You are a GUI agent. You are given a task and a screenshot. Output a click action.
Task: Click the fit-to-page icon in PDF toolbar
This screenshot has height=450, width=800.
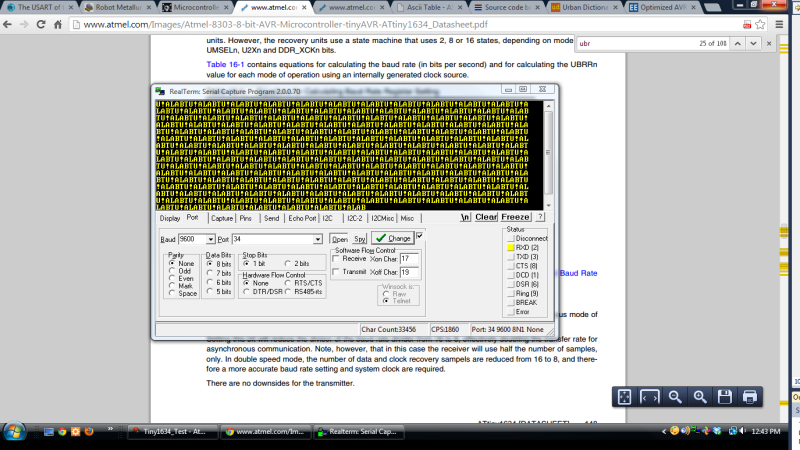click(624, 397)
